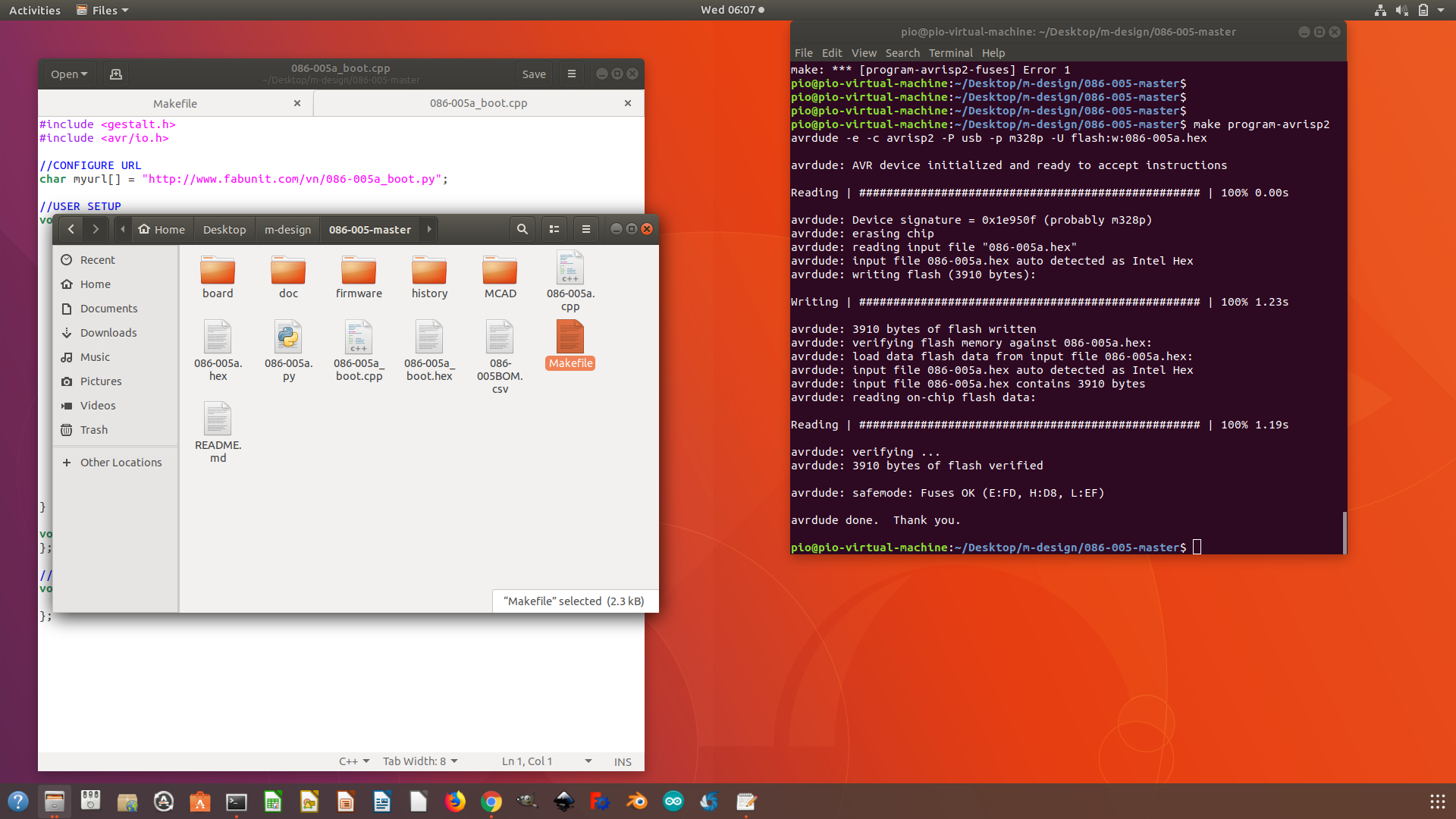Open the Terminal's Help menu

(x=993, y=53)
